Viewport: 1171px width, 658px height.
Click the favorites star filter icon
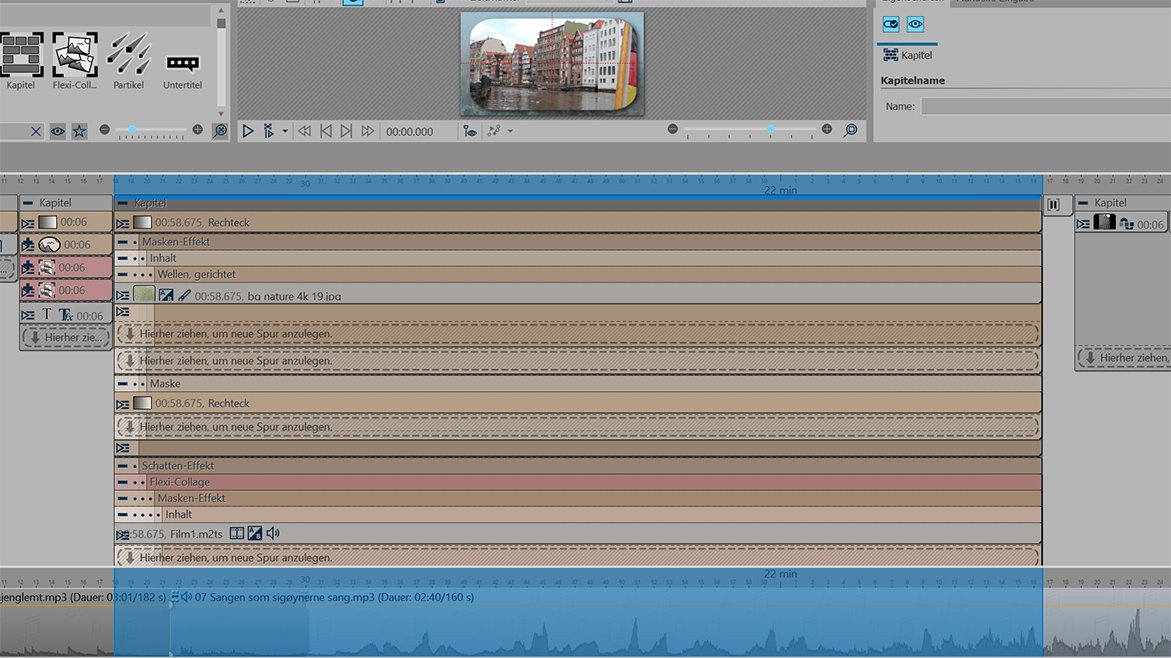click(79, 131)
